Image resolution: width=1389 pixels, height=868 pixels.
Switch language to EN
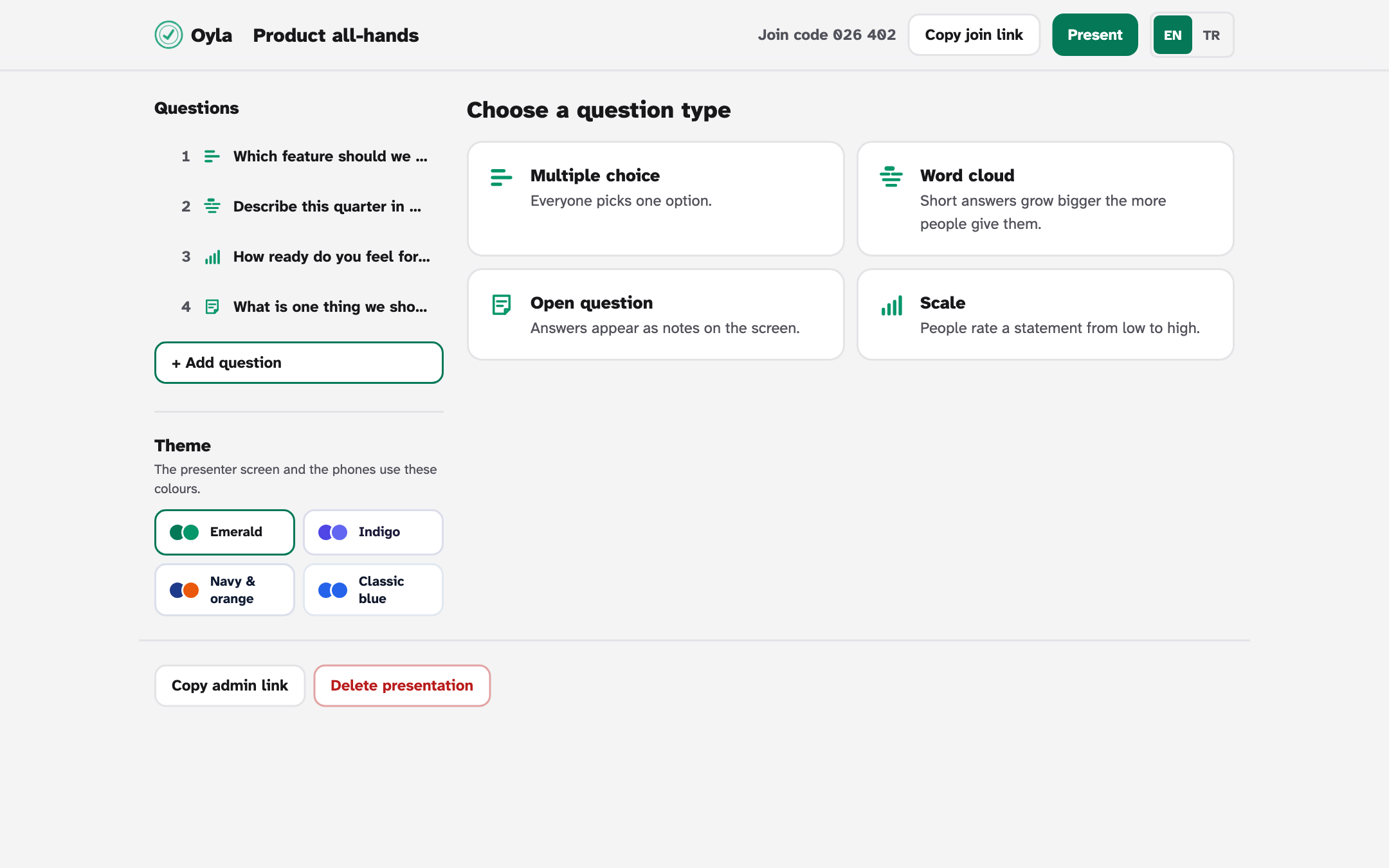(x=1172, y=35)
